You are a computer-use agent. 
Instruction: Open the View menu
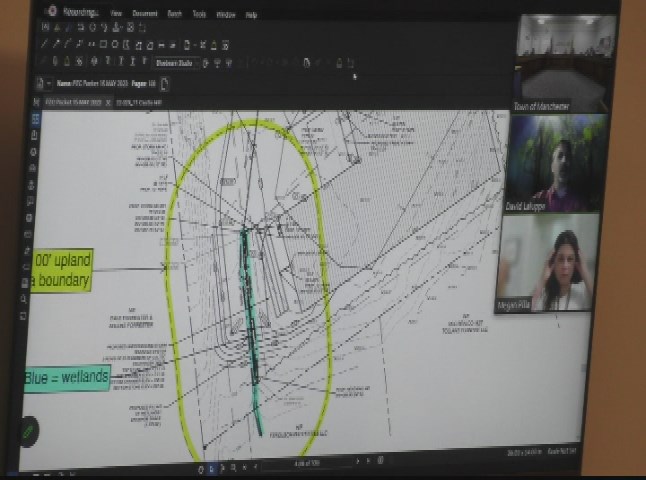(116, 14)
